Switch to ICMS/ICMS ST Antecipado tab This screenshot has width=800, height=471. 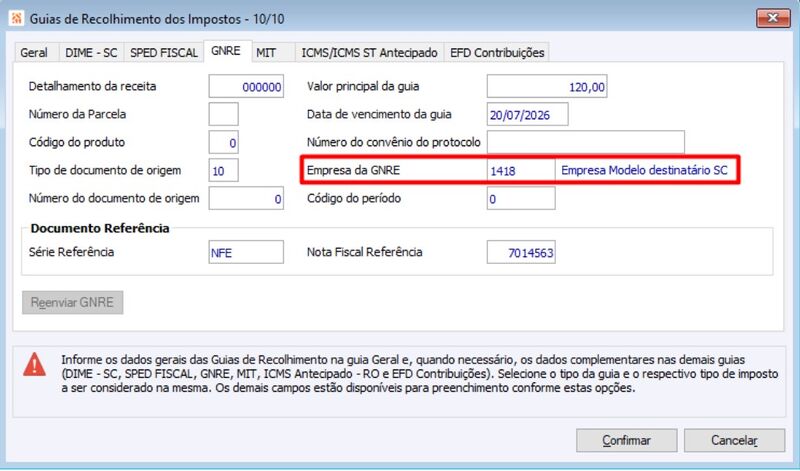369,53
